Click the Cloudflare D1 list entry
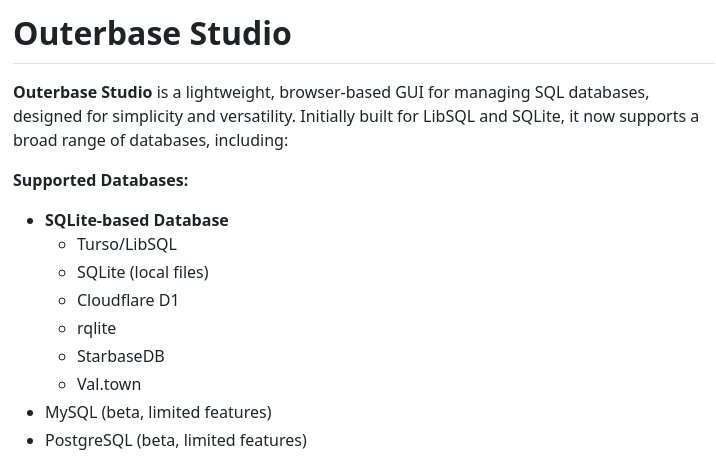Image resolution: width=716 pixels, height=458 pixels. tap(127, 300)
